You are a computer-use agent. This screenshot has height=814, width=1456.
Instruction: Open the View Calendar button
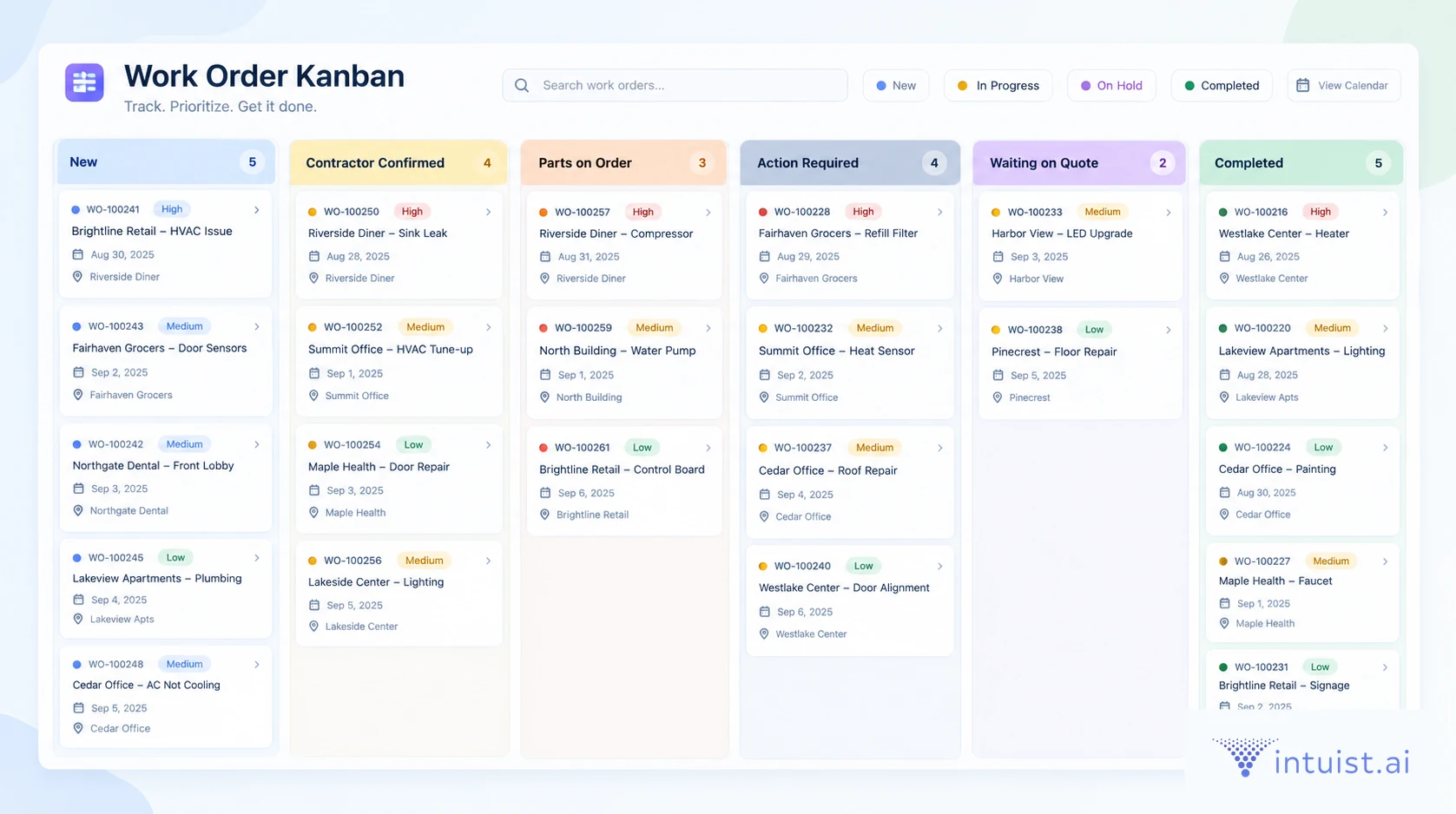click(1344, 85)
